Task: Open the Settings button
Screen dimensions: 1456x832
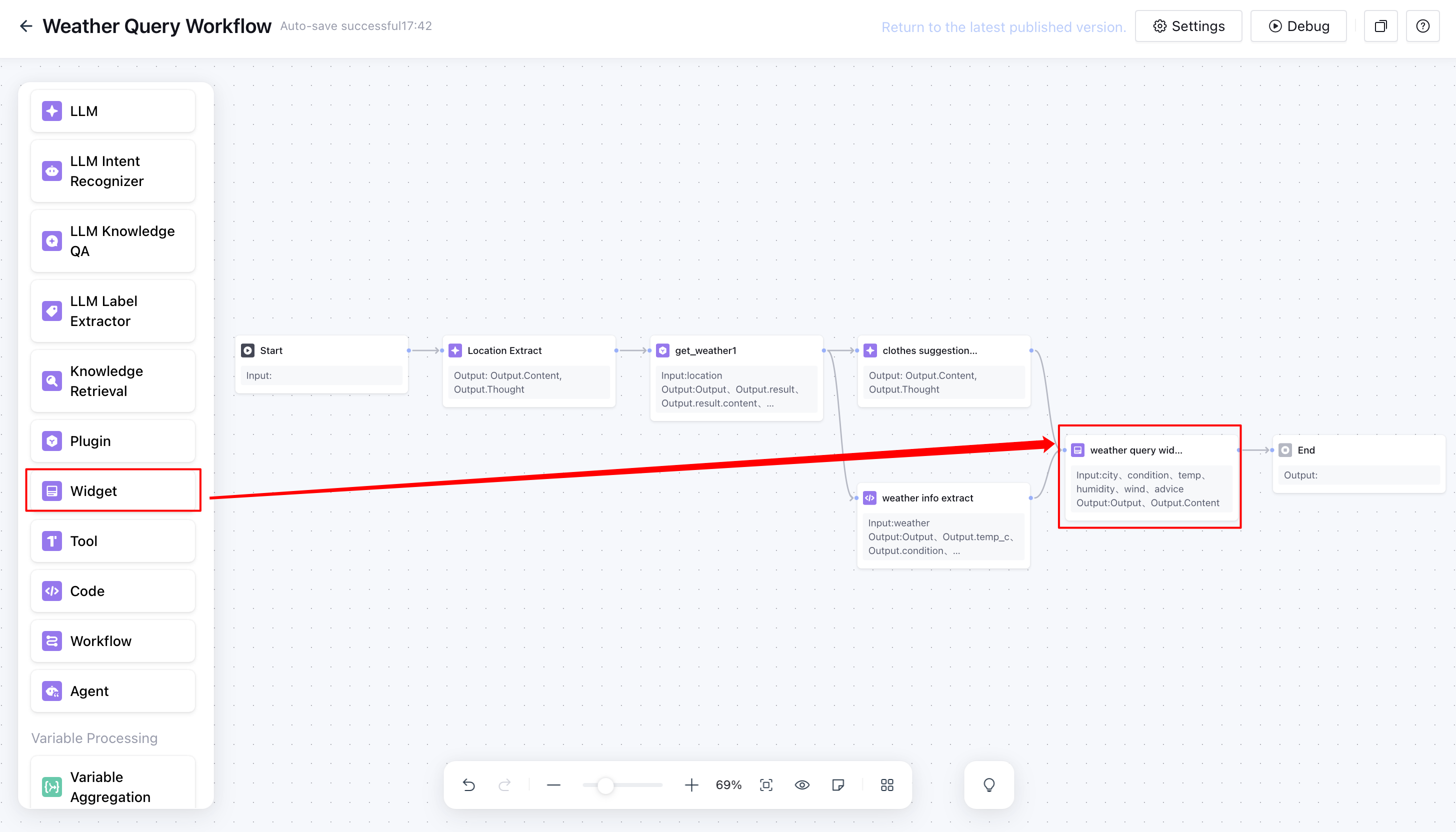Action: [1188, 26]
